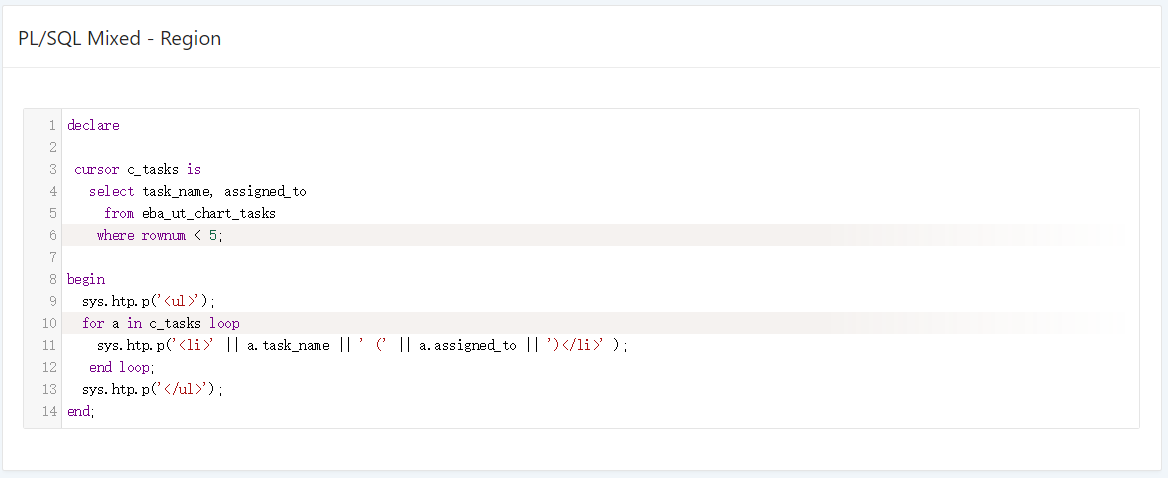Click the declare keyword on line 1

[x=93, y=125]
